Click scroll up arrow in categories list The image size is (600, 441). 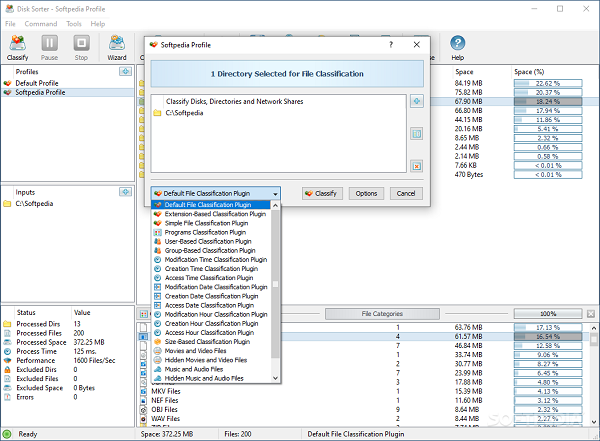point(593,328)
